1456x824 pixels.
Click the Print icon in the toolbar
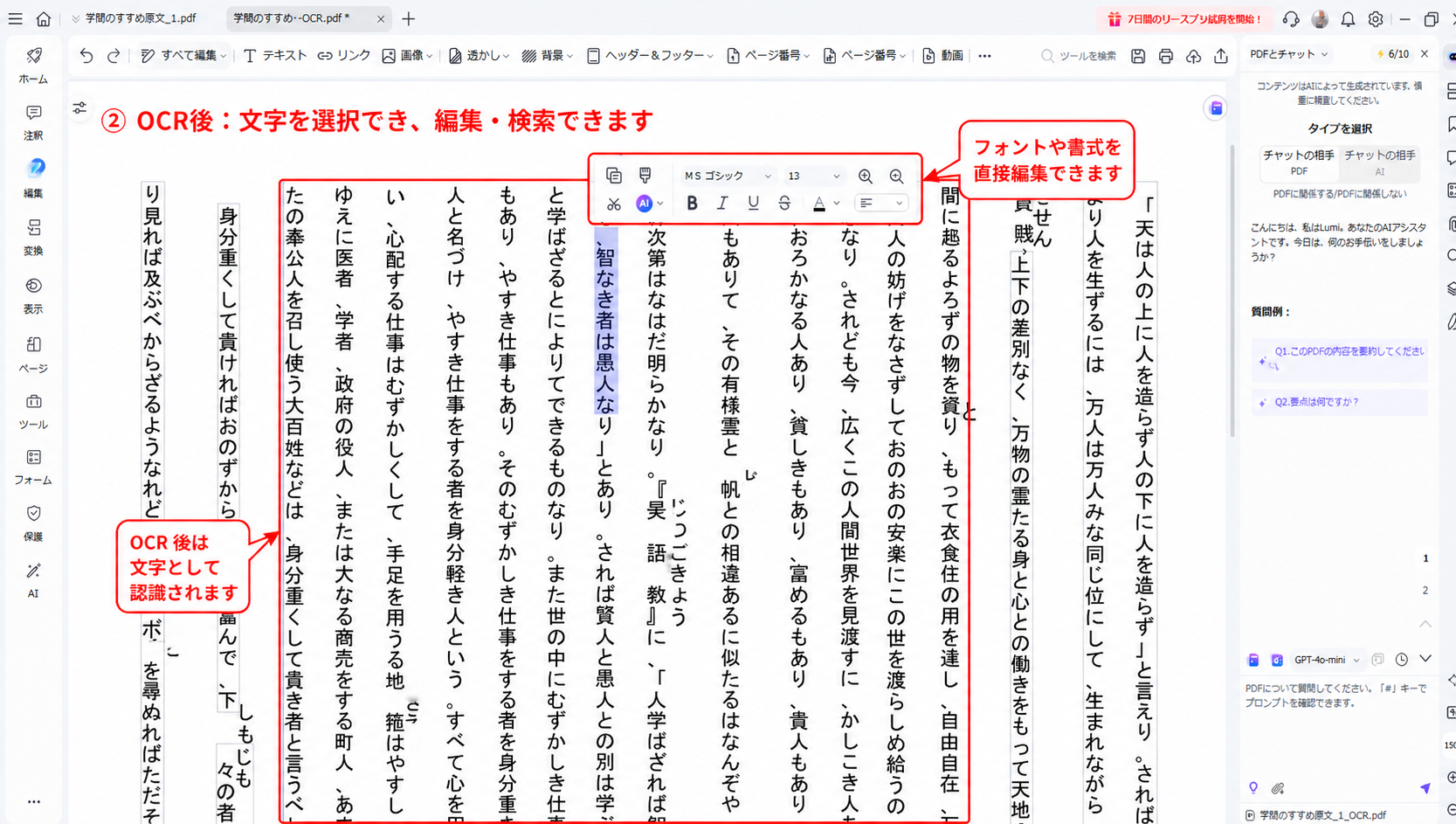click(x=1165, y=56)
